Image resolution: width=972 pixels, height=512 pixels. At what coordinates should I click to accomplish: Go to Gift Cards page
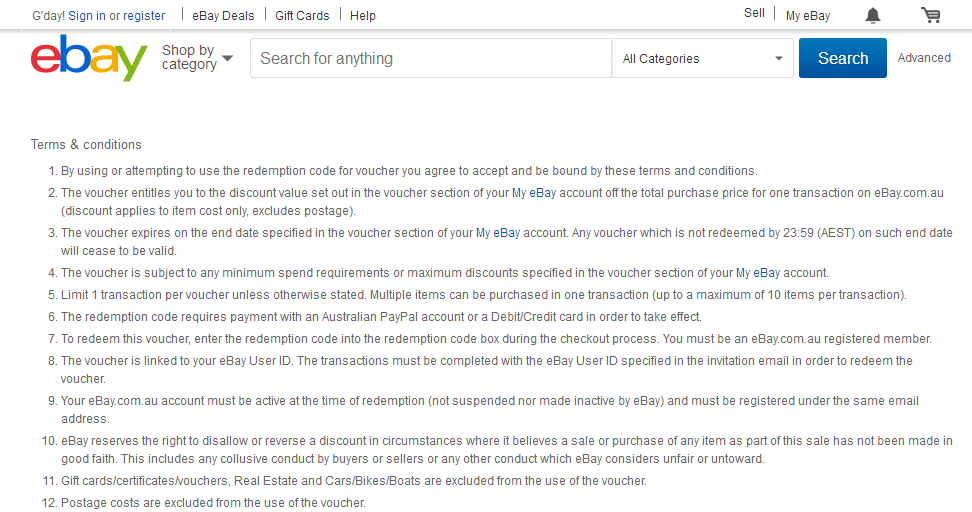click(x=302, y=15)
